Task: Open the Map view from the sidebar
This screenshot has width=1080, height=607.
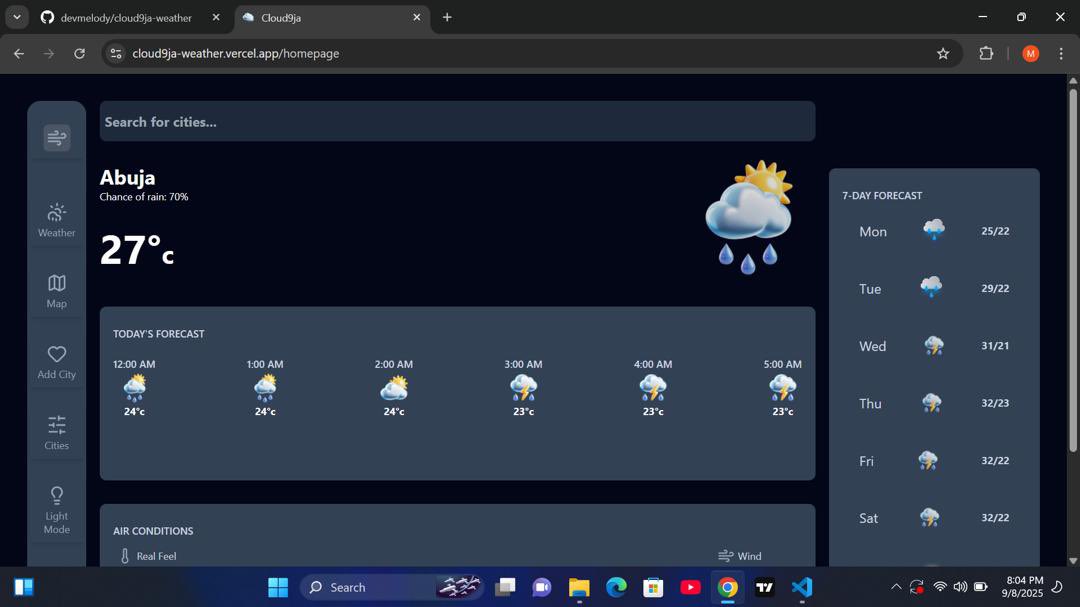Action: [x=56, y=283]
